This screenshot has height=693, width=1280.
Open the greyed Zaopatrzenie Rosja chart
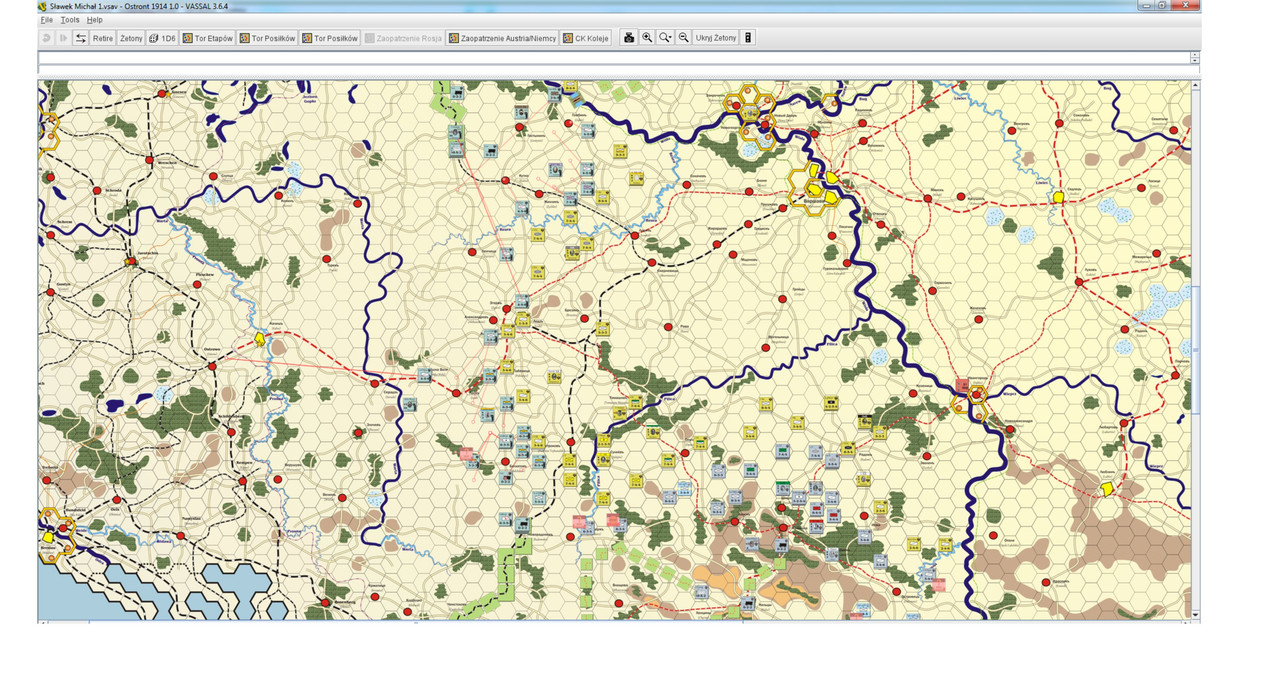403,38
